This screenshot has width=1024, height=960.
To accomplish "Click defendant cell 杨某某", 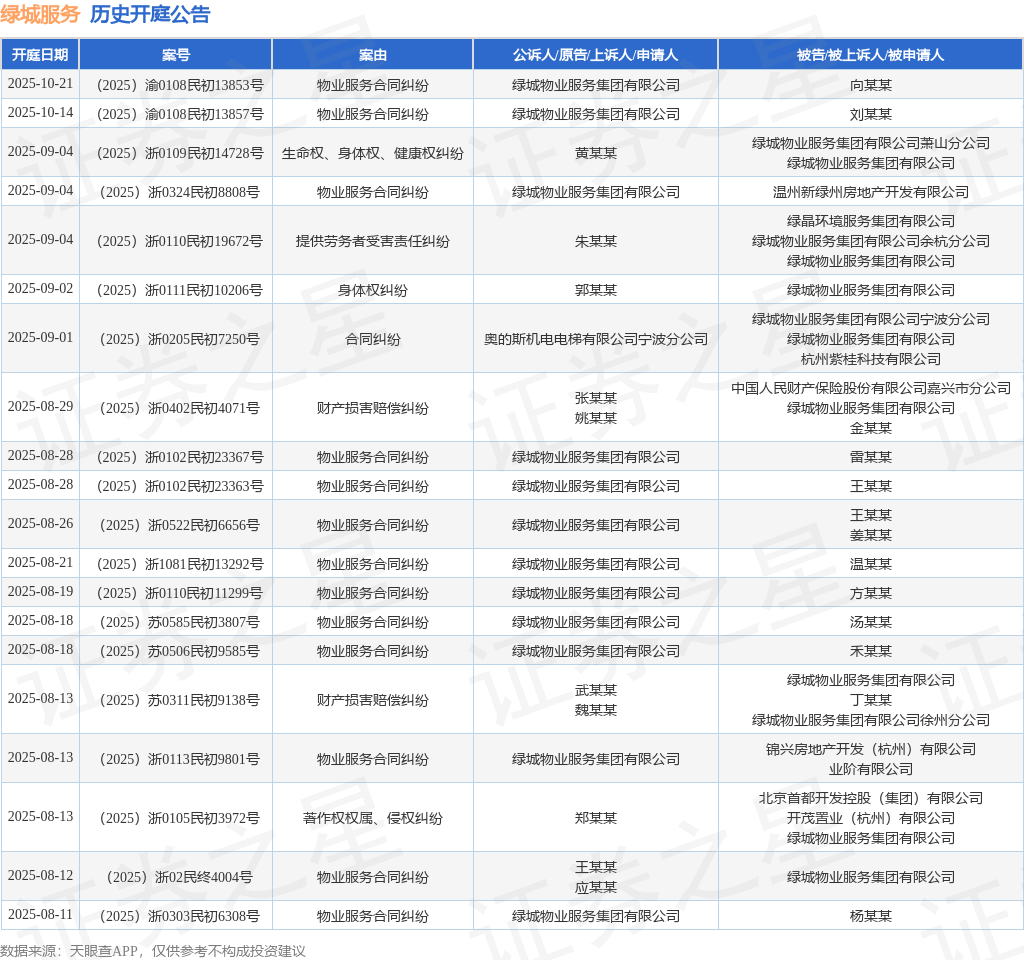I will click(x=871, y=916).
